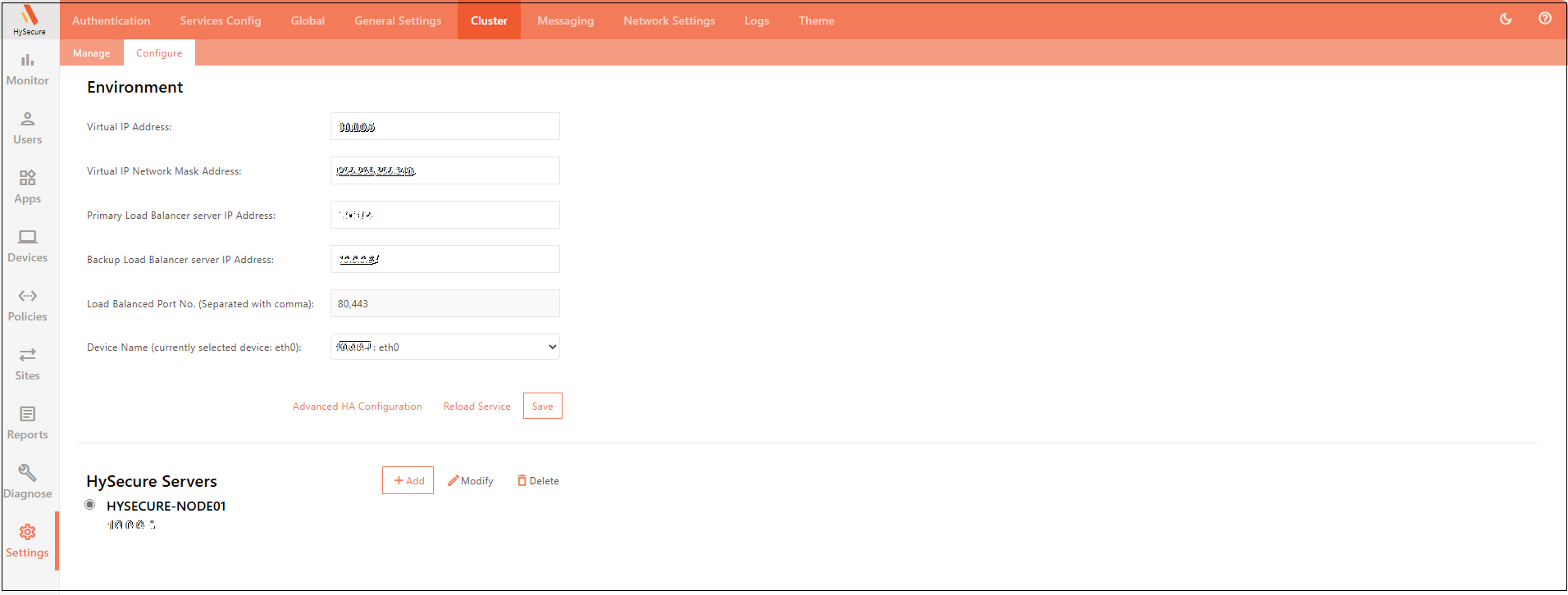Screen dimensions: 1568x595
Task: Add a new HySecure server
Action: (x=408, y=481)
